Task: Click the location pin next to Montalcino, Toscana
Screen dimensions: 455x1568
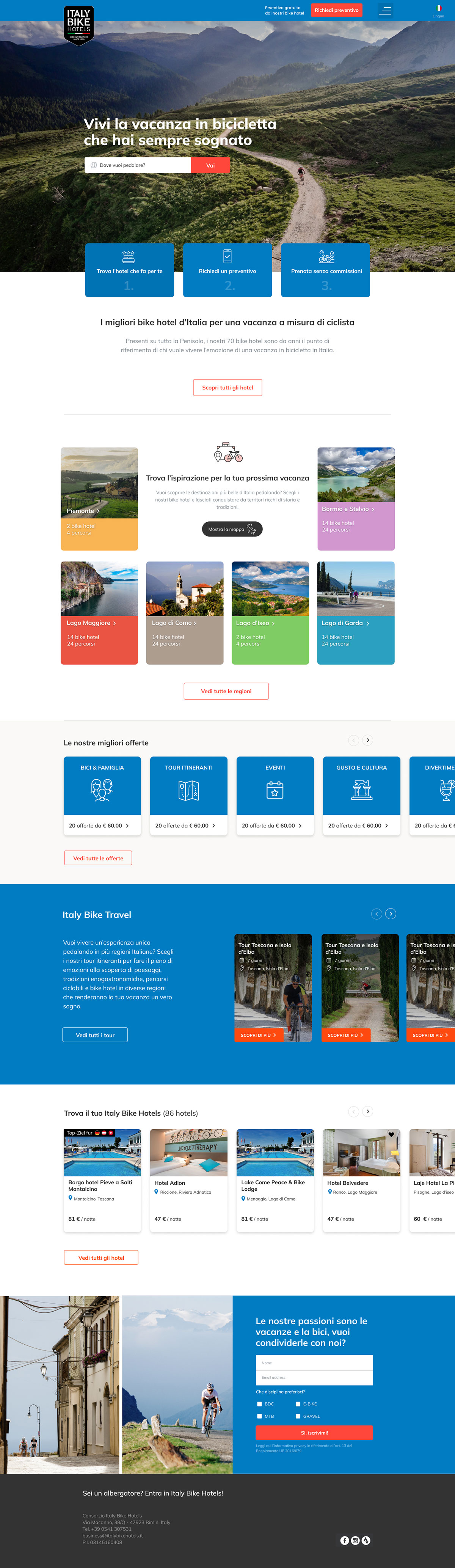Action: pyautogui.click(x=71, y=1198)
